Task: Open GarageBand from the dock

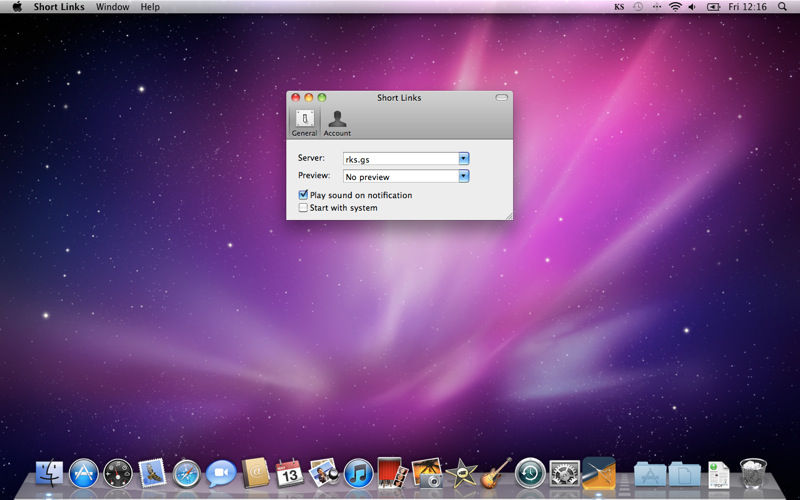Action: tap(495, 473)
